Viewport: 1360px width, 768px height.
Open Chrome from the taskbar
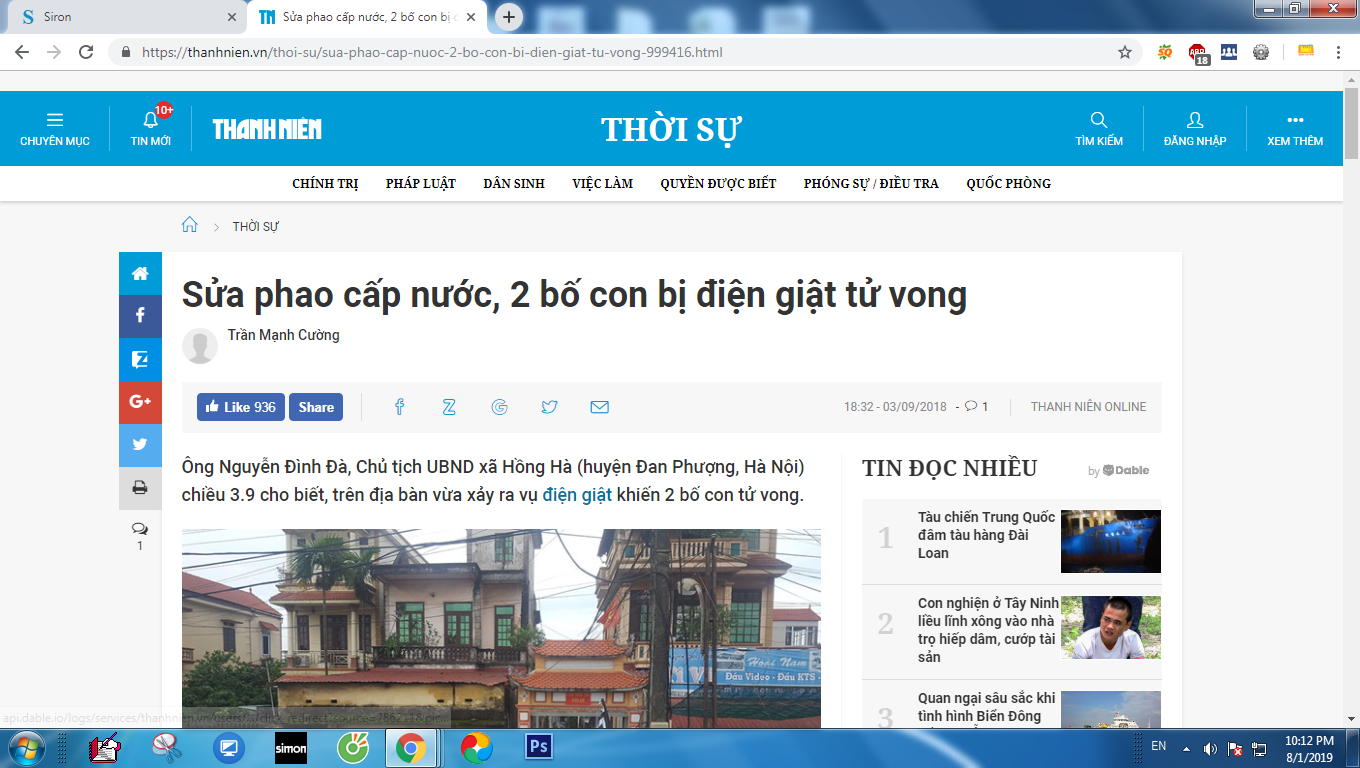(410, 747)
